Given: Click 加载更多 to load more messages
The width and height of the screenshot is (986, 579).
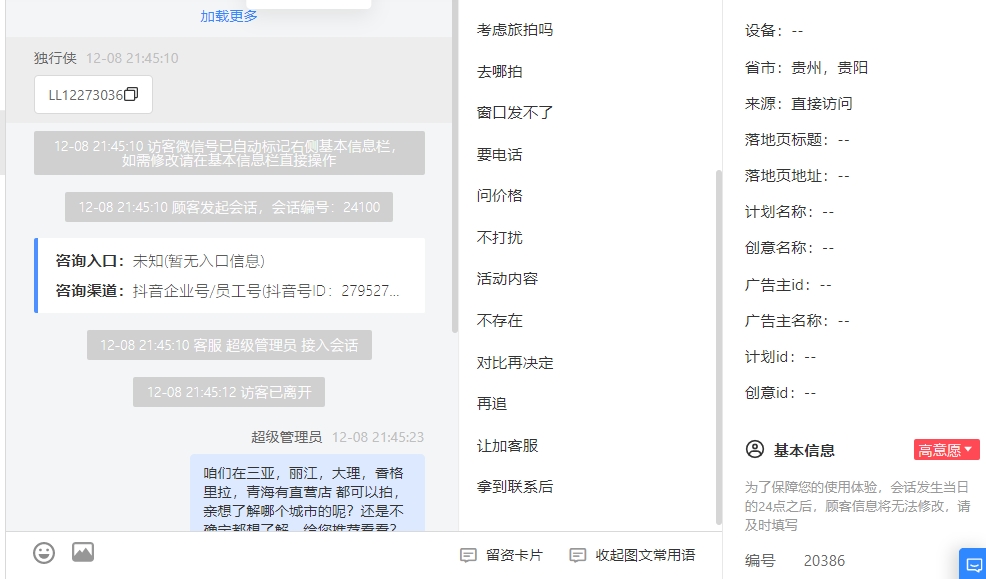Looking at the screenshot, I should pos(229,16).
